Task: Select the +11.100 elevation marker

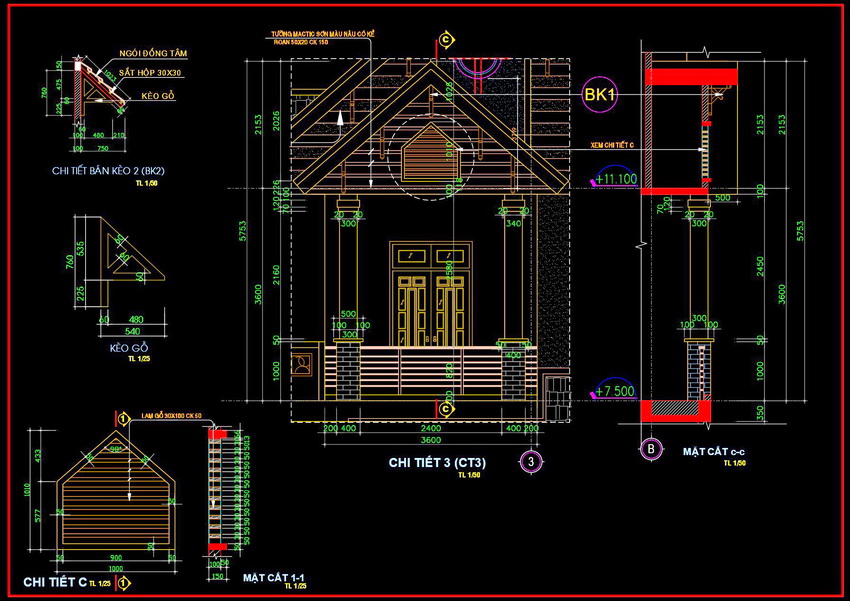Action: coord(615,180)
